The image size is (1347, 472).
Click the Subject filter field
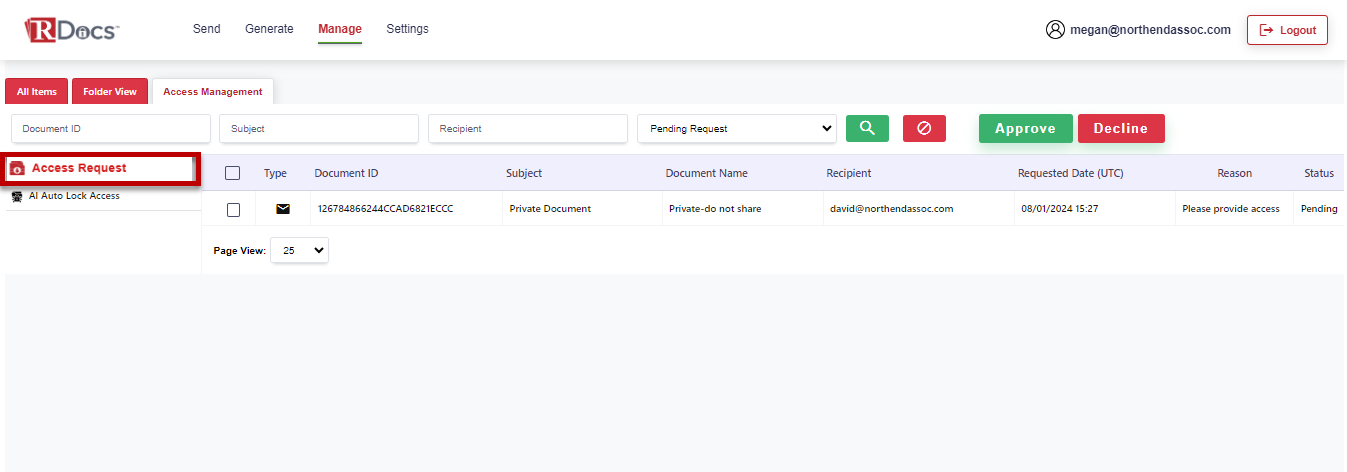coord(319,128)
